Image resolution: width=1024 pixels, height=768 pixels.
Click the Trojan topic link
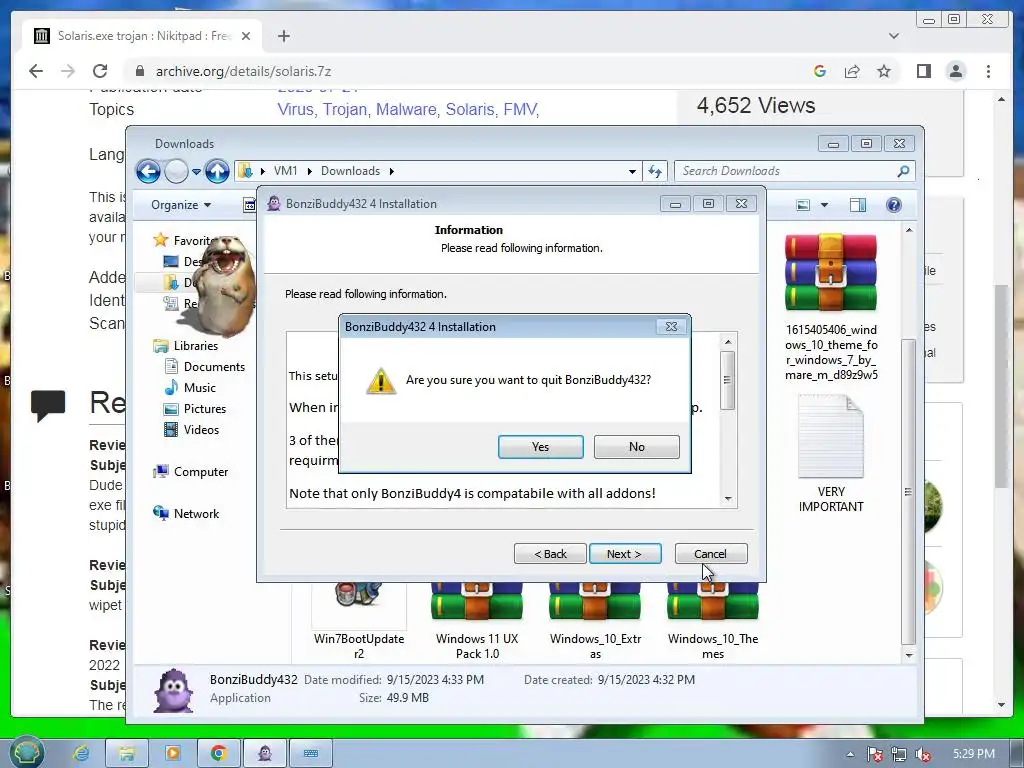pyautogui.click(x=345, y=109)
